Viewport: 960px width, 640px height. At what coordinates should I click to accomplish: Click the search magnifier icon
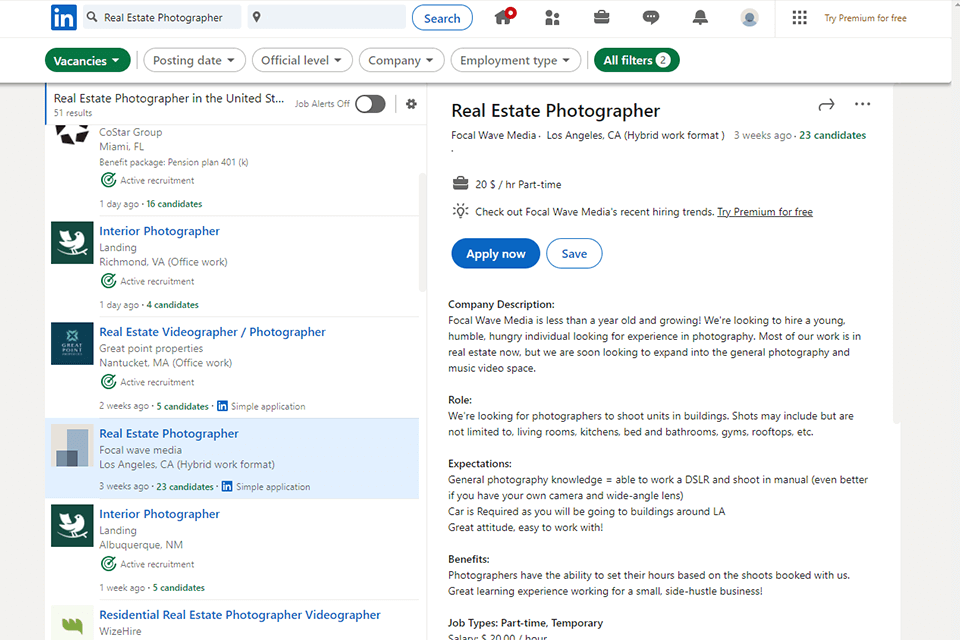click(x=92, y=17)
